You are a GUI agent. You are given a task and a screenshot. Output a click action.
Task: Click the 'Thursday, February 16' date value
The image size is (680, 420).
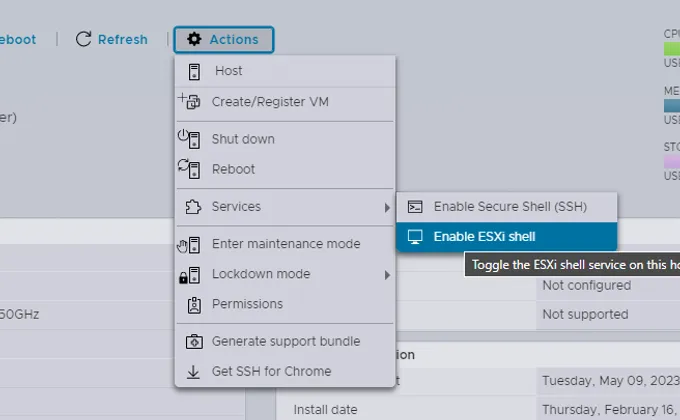point(611,410)
